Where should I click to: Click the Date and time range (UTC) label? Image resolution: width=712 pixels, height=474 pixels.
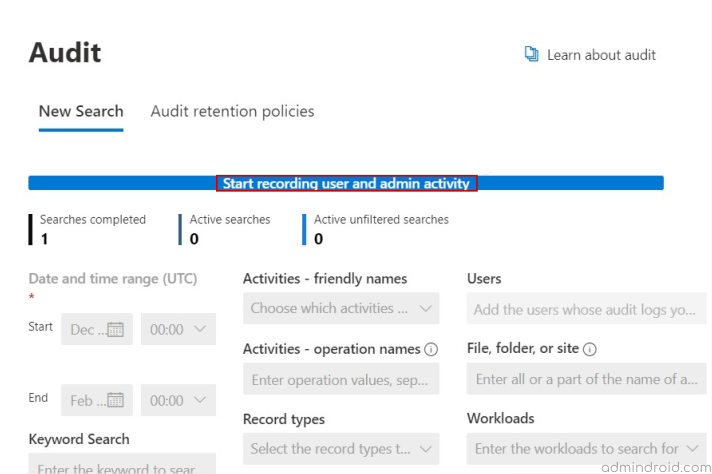tap(113, 278)
